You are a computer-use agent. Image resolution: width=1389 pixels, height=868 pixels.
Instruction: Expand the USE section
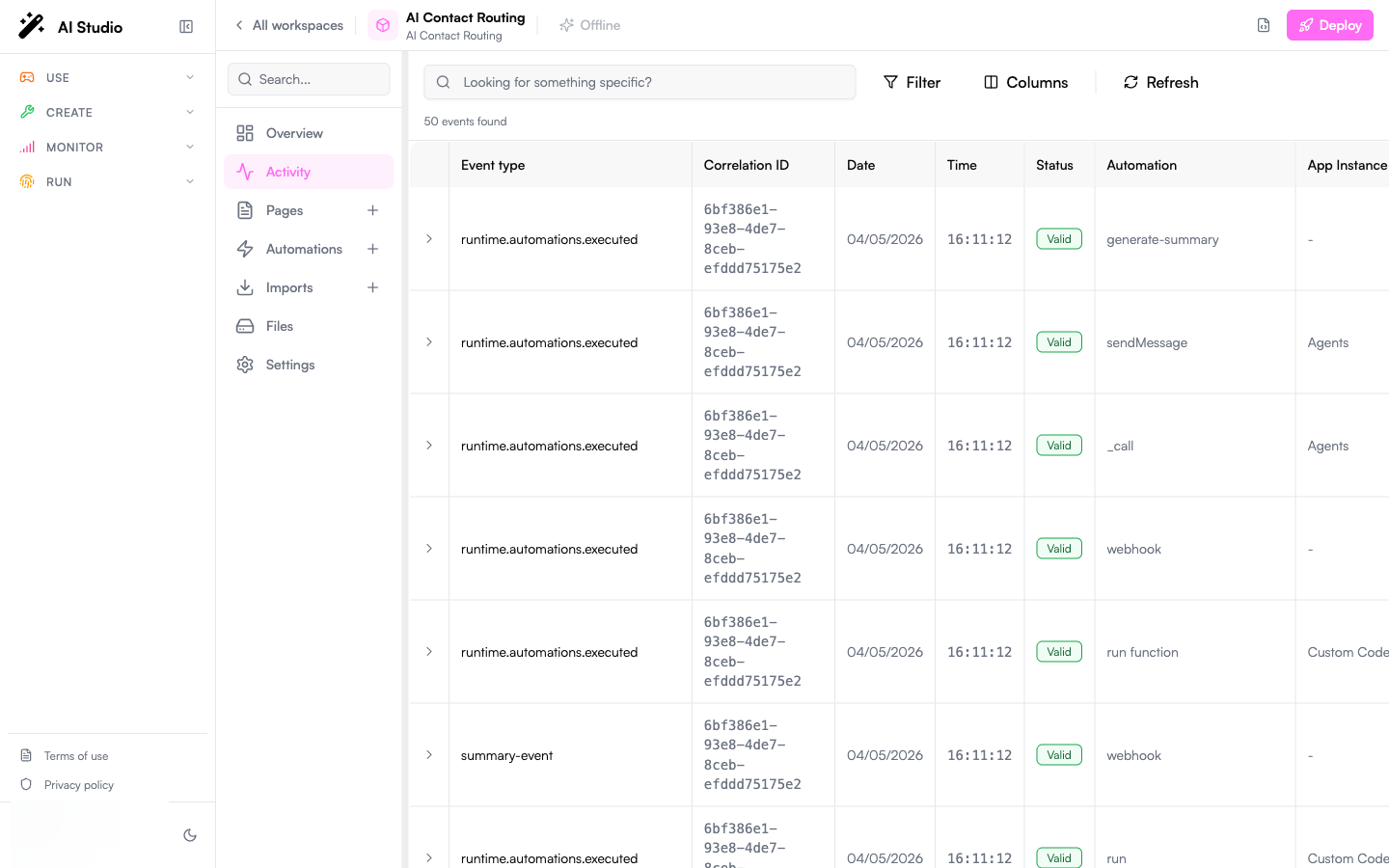click(107, 77)
